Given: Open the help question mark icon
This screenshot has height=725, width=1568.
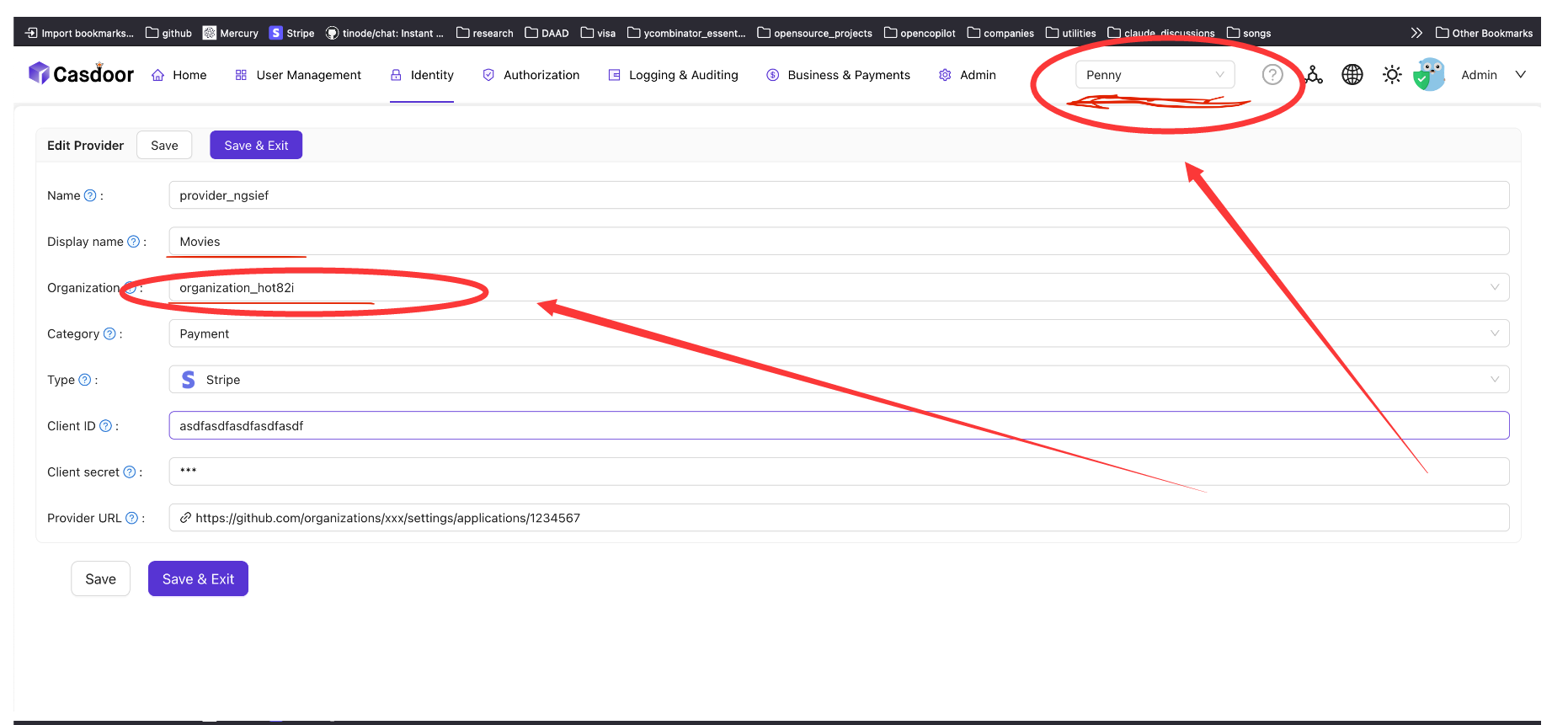Looking at the screenshot, I should click(1272, 75).
